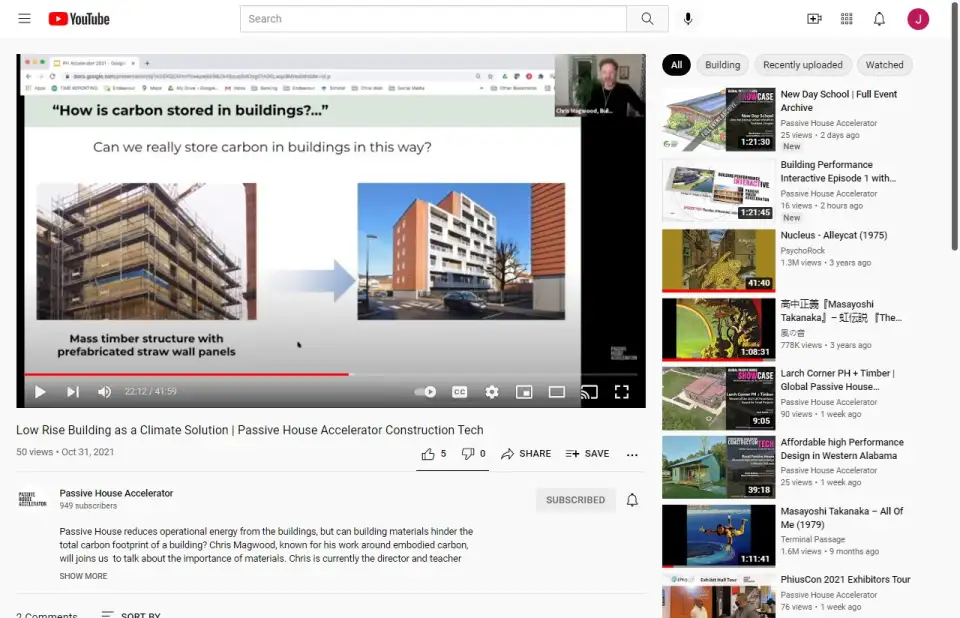Enable theater mode view
This screenshot has width=960, height=618.
[557, 392]
